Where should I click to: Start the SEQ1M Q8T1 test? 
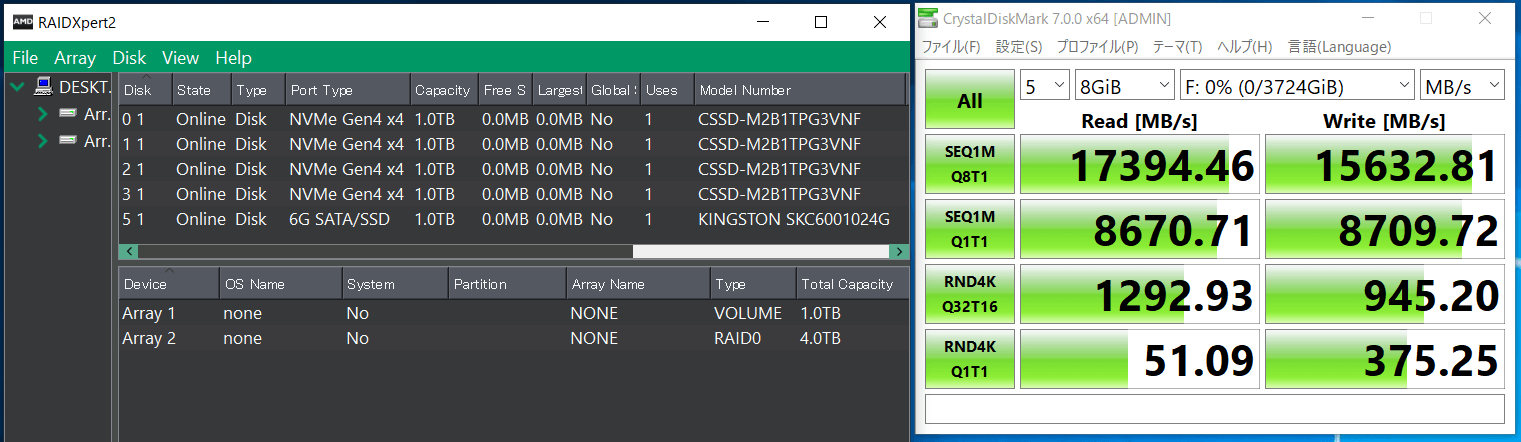click(x=970, y=165)
